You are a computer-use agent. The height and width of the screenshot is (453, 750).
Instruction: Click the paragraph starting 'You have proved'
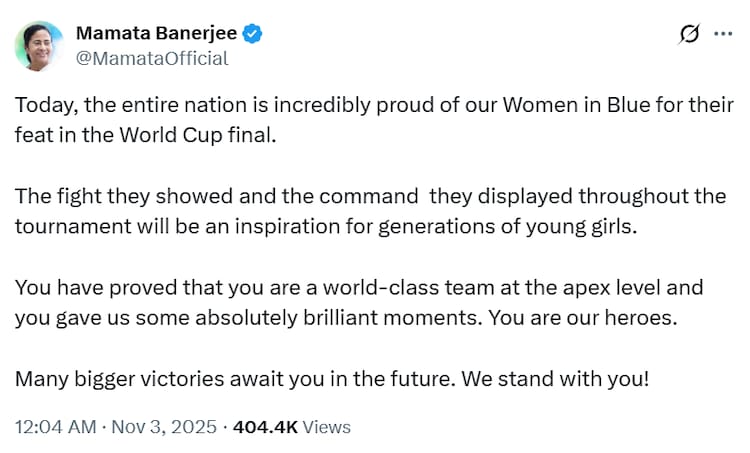(359, 288)
